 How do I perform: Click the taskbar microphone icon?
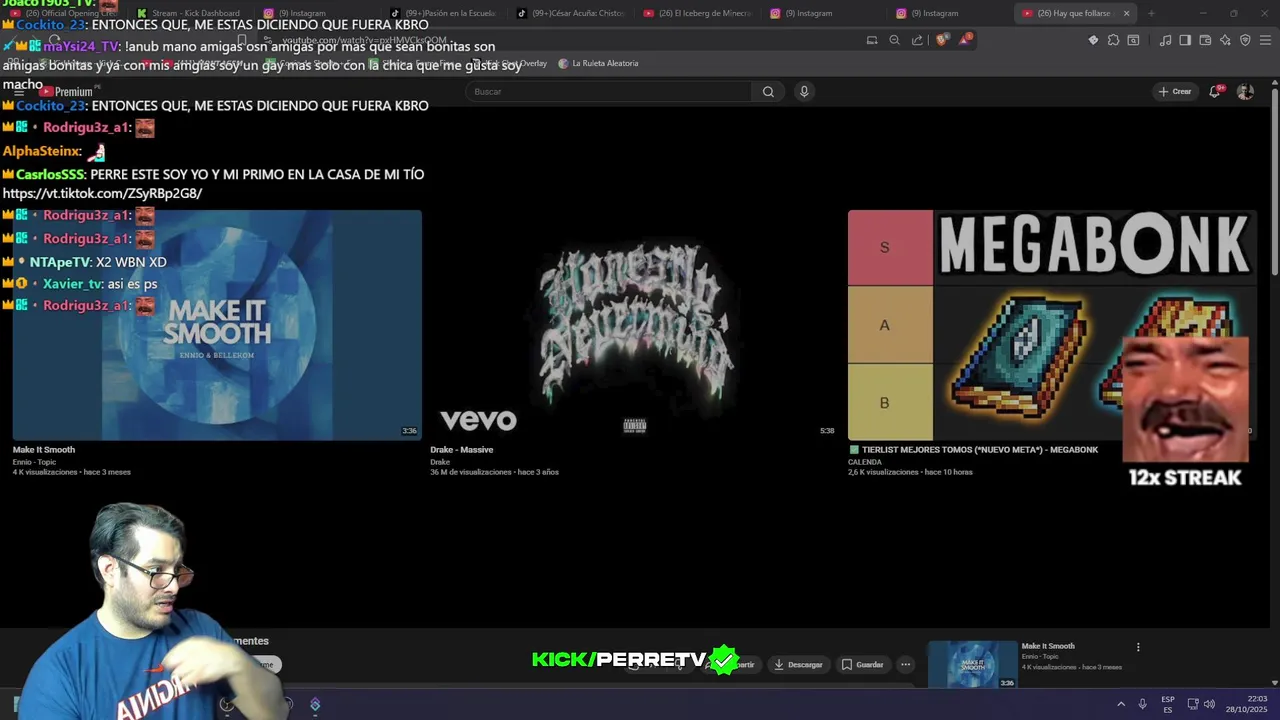coord(1142,704)
